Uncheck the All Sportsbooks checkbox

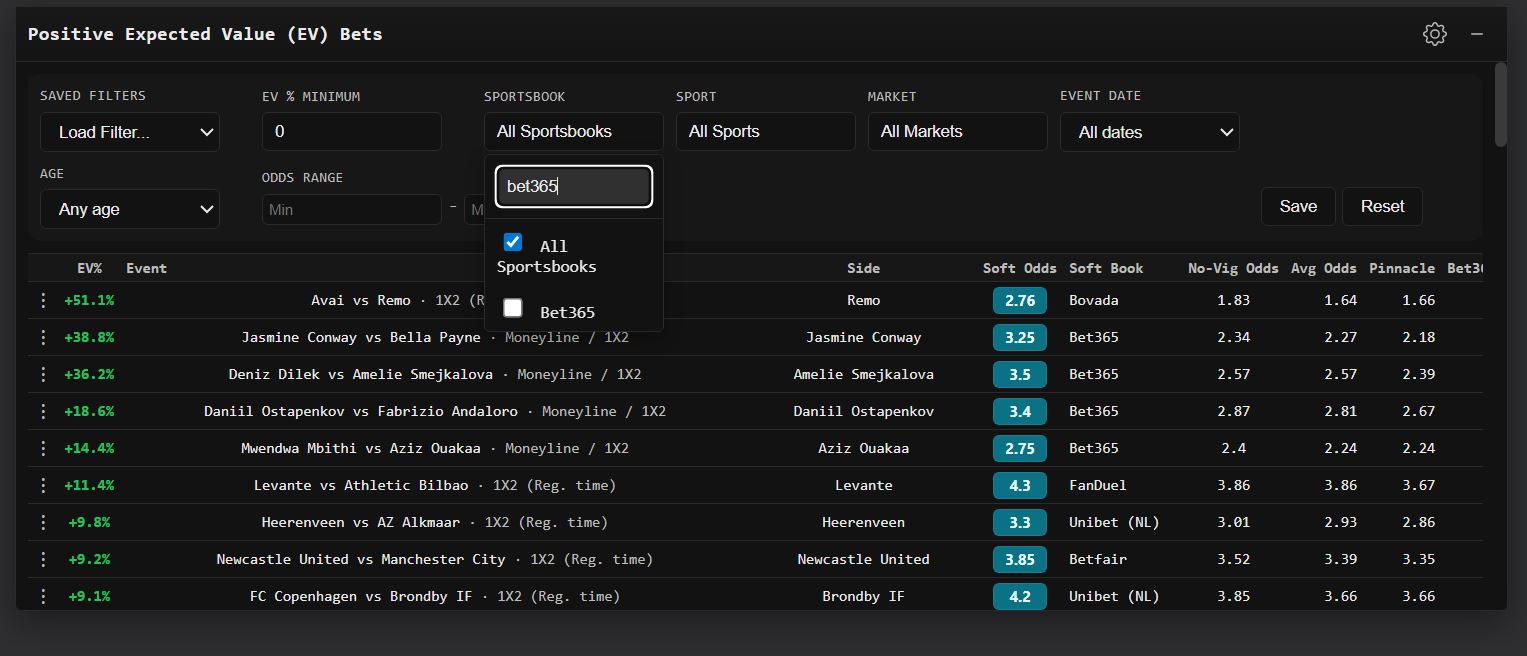[x=512, y=241]
